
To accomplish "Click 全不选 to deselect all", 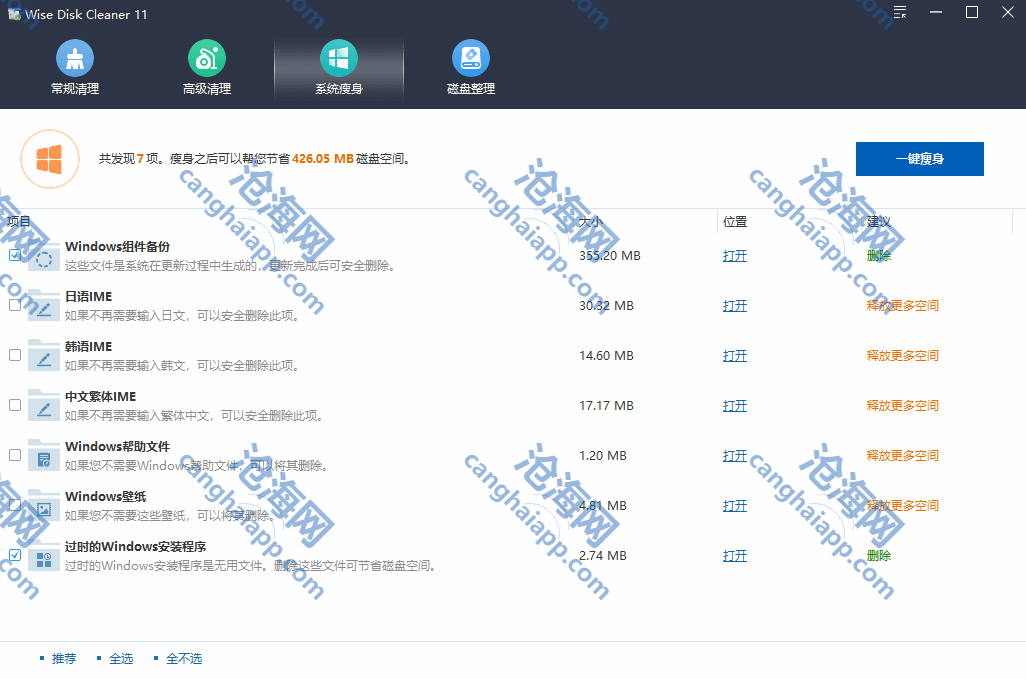I will tap(184, 659).
